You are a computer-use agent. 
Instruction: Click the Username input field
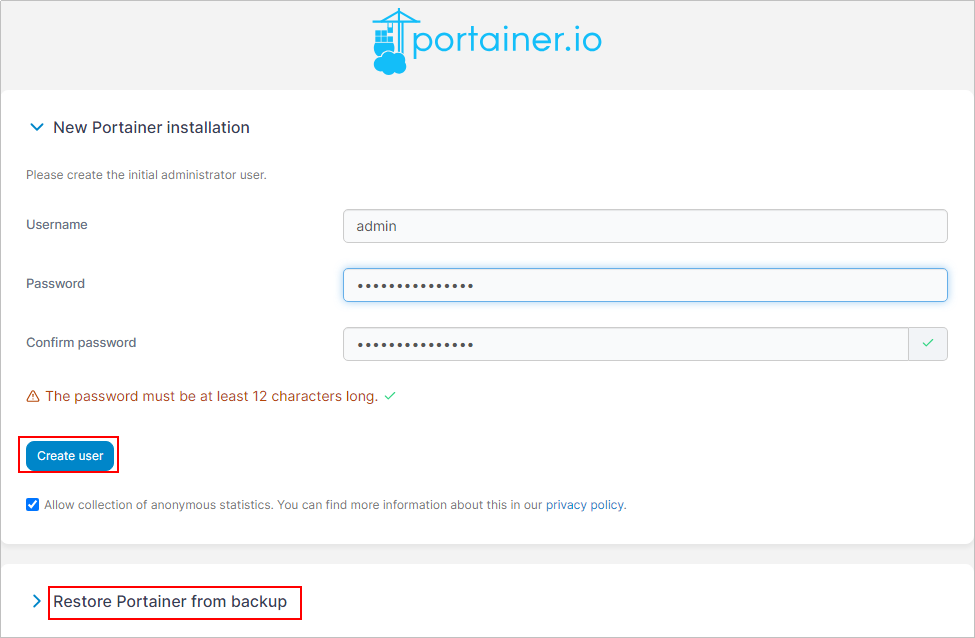tap(645, 226)
